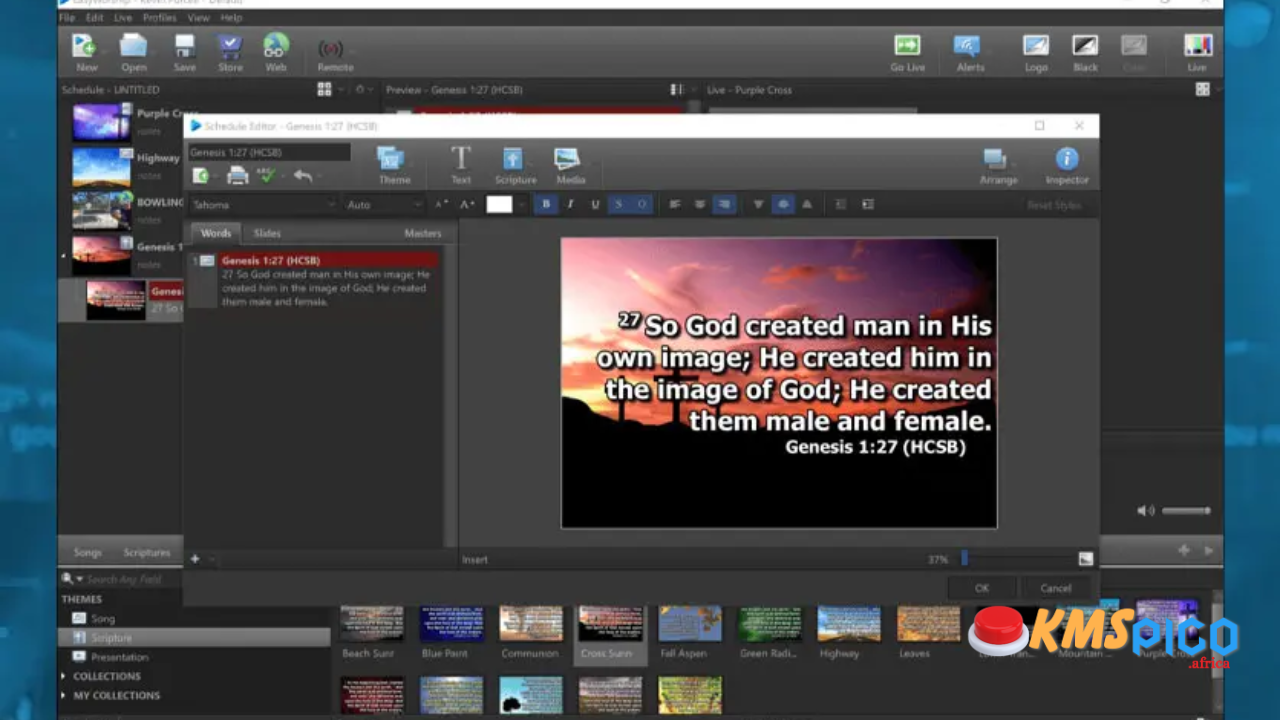1280x720 pixels.
Task: Run the spell check icon
Action: (266, 176)
